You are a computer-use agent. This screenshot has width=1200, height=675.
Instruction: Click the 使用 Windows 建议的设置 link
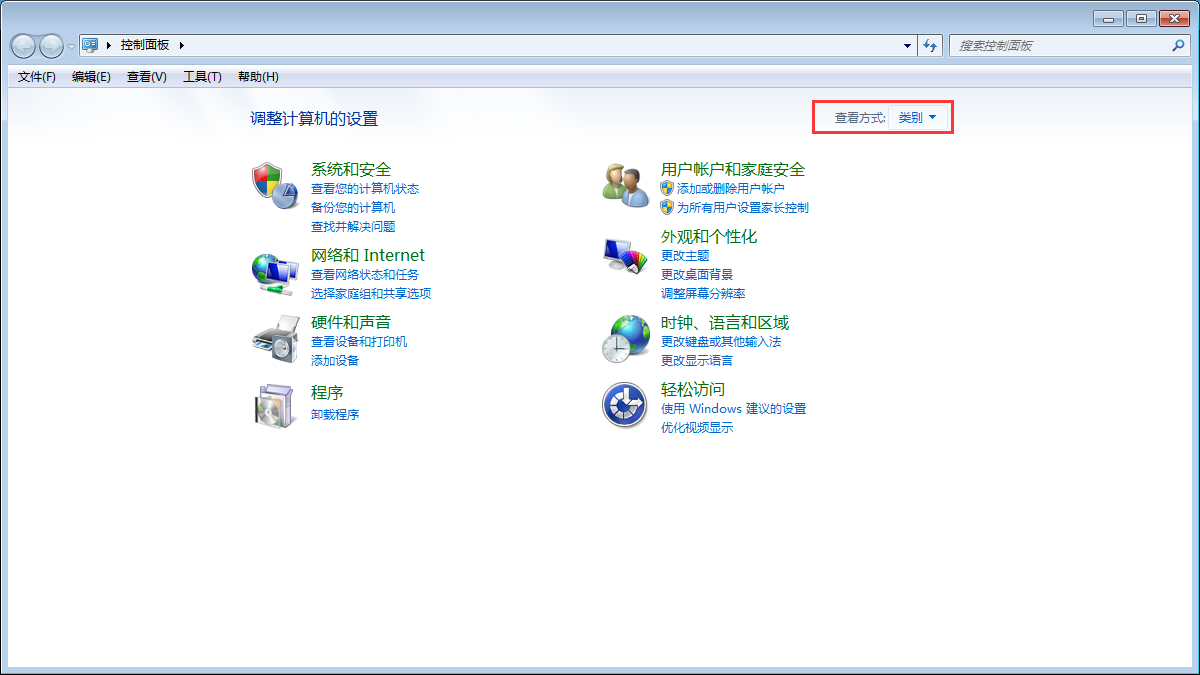tap(734, 408)
